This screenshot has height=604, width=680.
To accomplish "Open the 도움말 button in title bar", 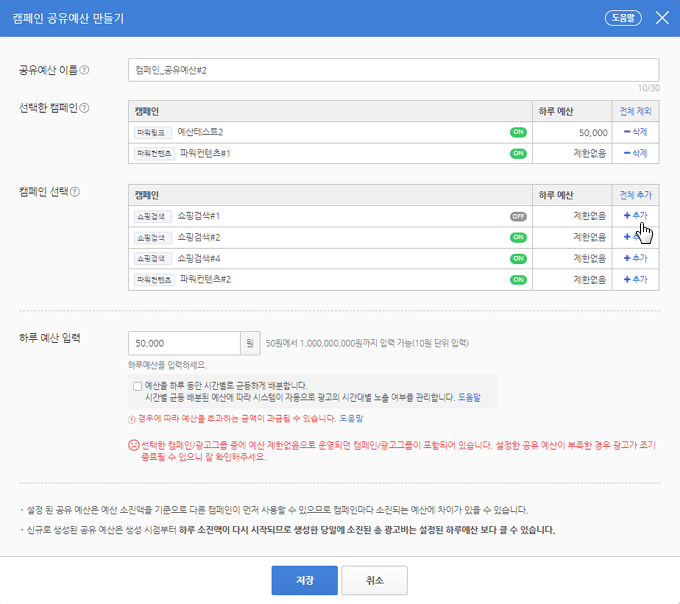I will [624, 18].
